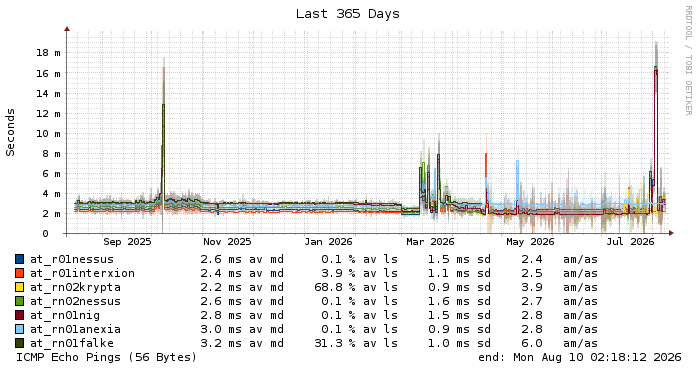Select the yellow at_rn02krypta legend swatch

tap(20, 287)
